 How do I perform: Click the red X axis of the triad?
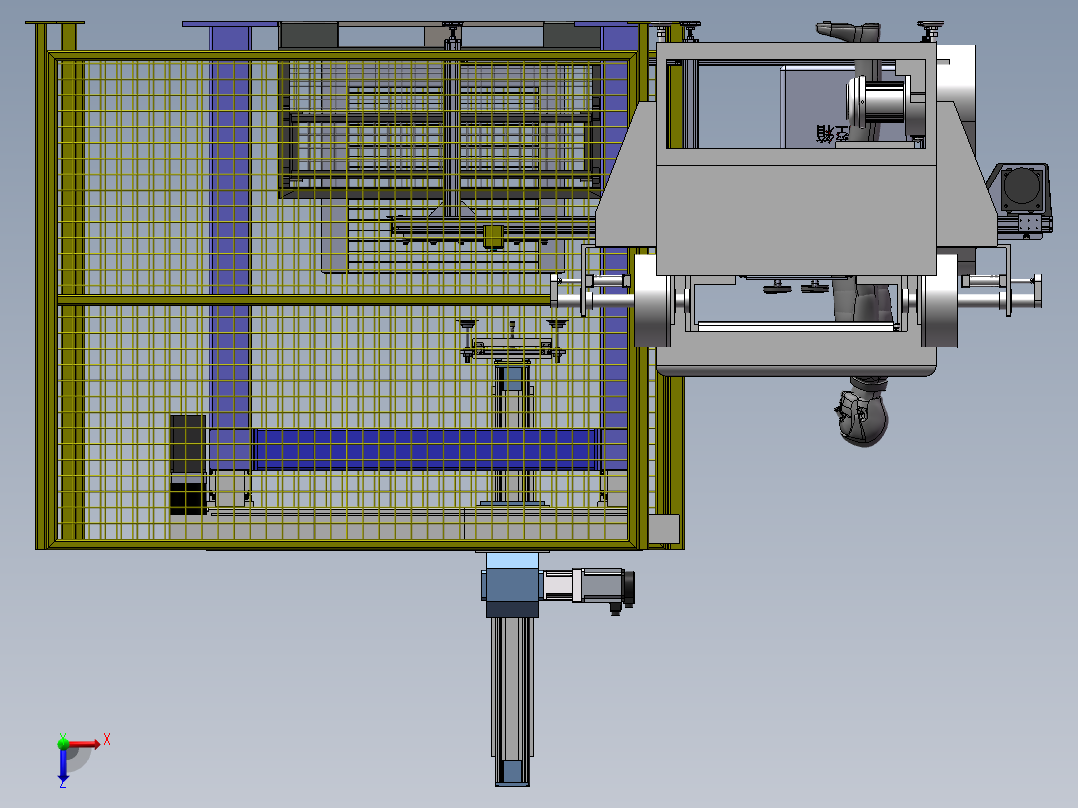pyautogui.click(x=85, y=743)
